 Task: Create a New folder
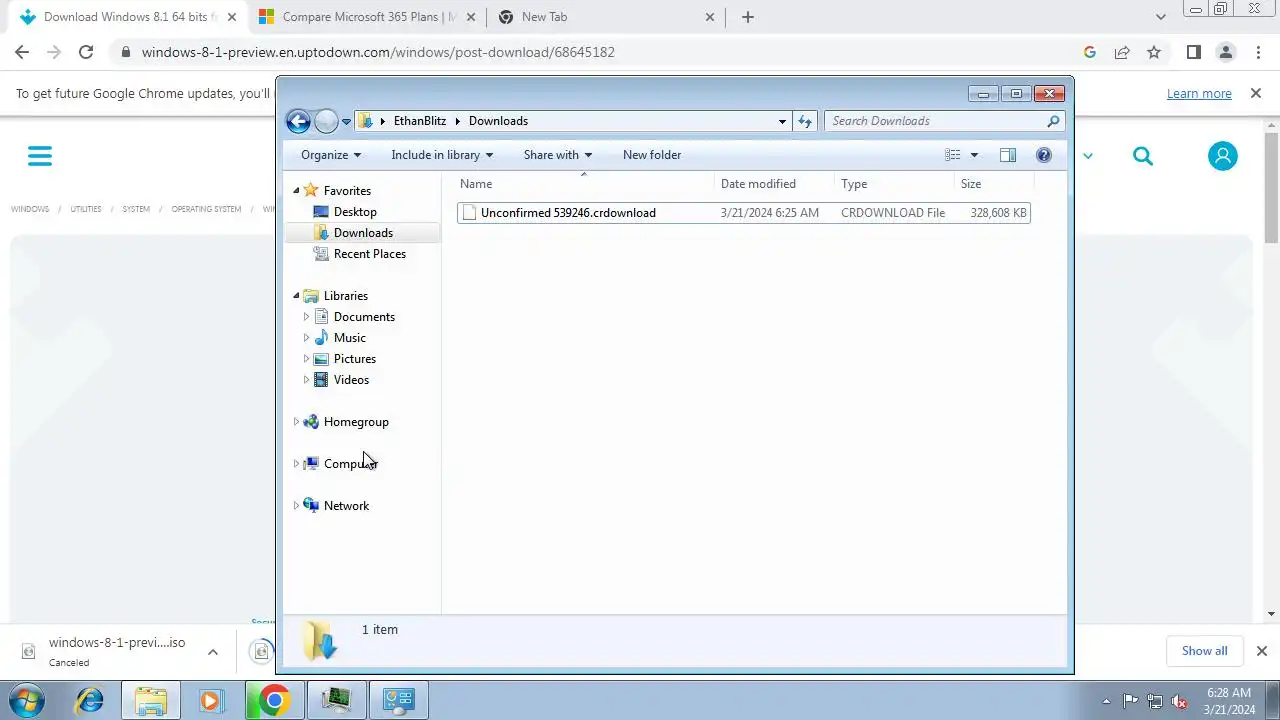652,155
